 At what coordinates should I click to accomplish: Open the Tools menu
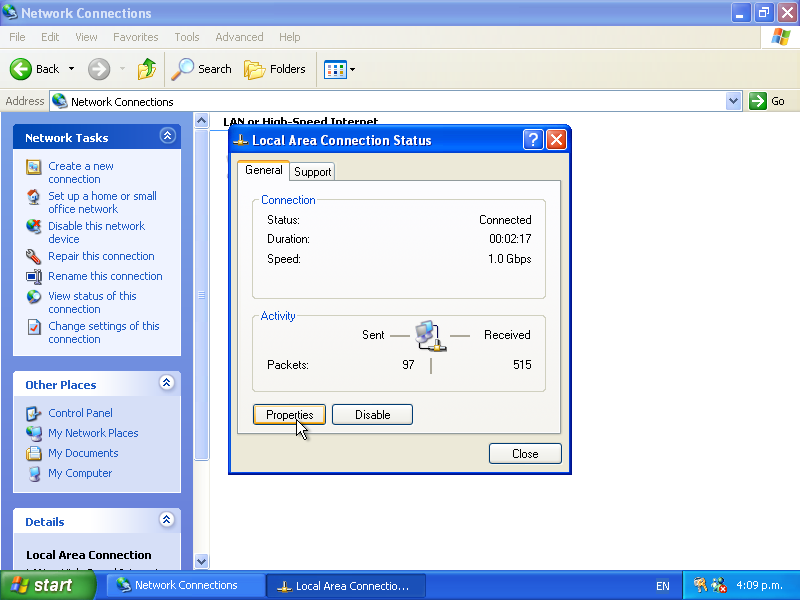(187, 37)
